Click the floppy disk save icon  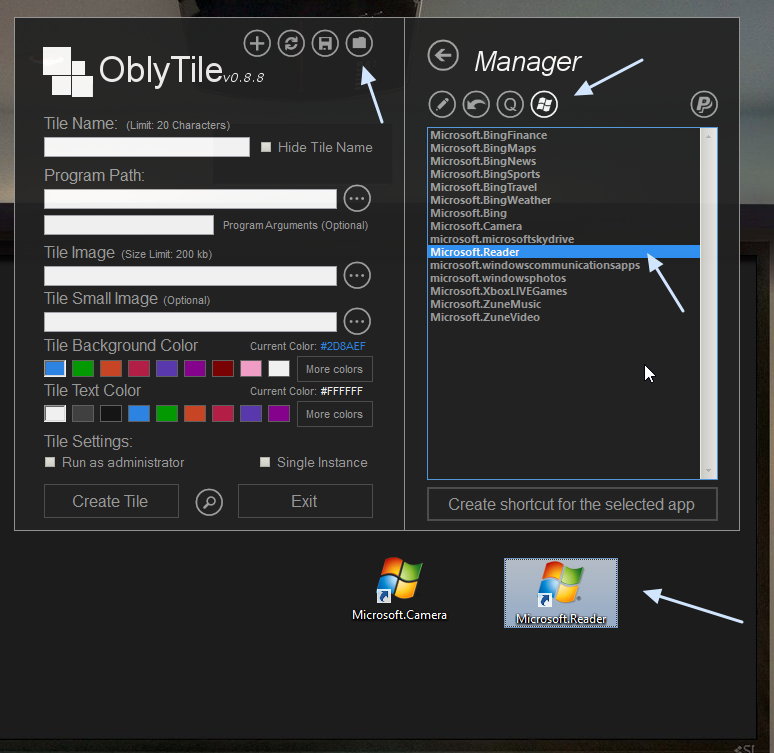point(325,43)
